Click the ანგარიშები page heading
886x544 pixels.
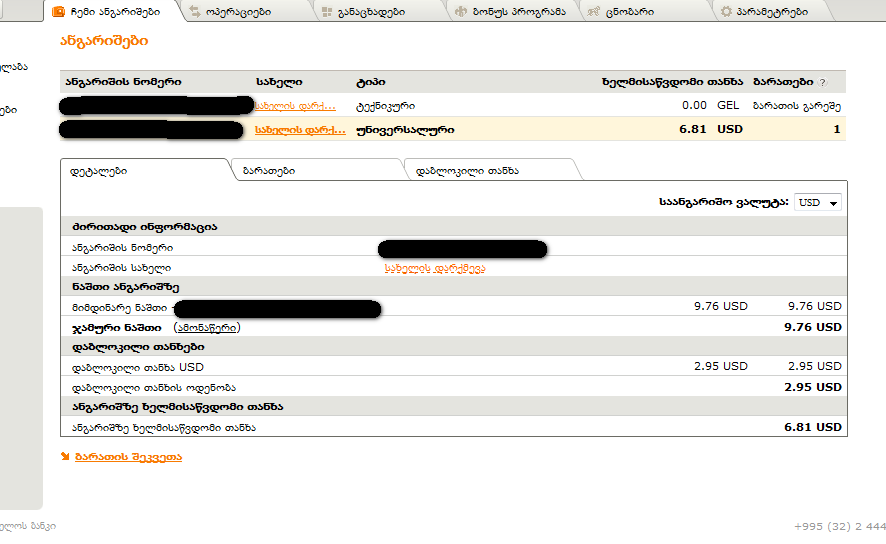(104, 41)
